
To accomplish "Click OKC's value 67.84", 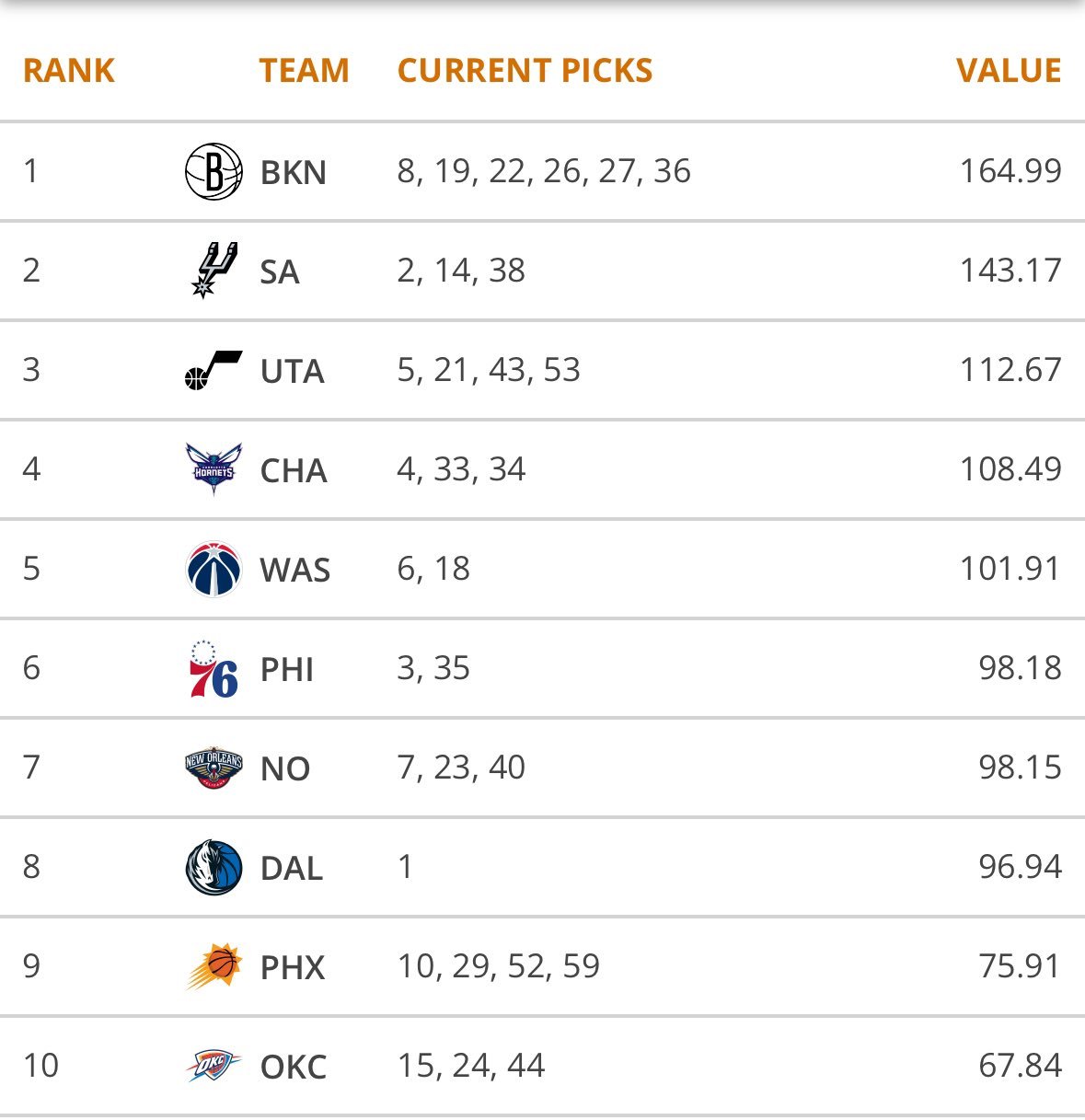I will point(1020,1066).
